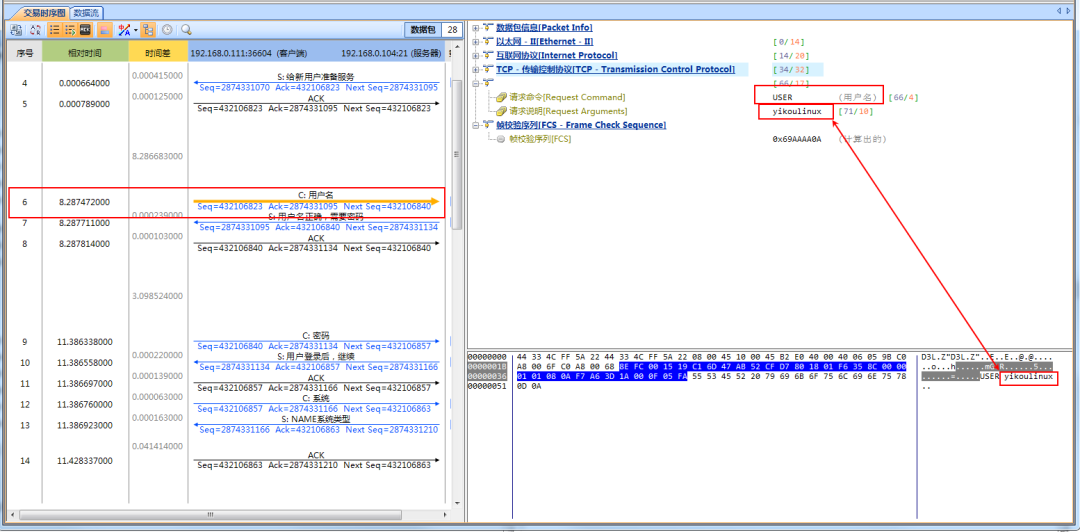Open the 帧校验序列 FCS Frame Check Sequence link
This screenshot has height=532, width=1080.
[x=581, y=125]
